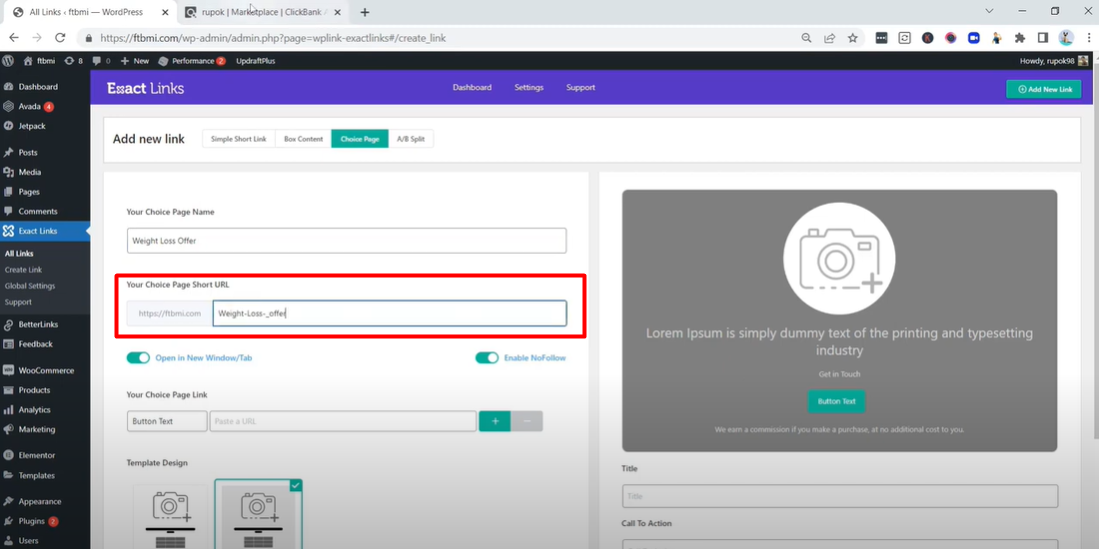Open Plugins in the sidebar
This screenshot has width=1099, height=549.
[x=32, y=521]
